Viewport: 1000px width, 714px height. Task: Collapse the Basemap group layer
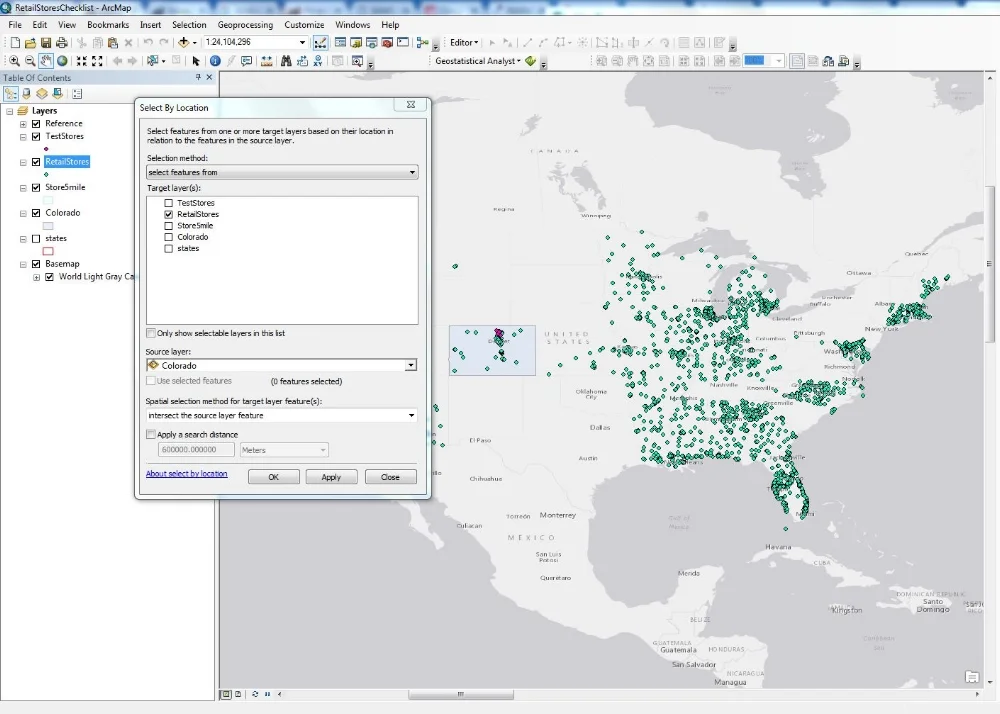coord(23,264)
